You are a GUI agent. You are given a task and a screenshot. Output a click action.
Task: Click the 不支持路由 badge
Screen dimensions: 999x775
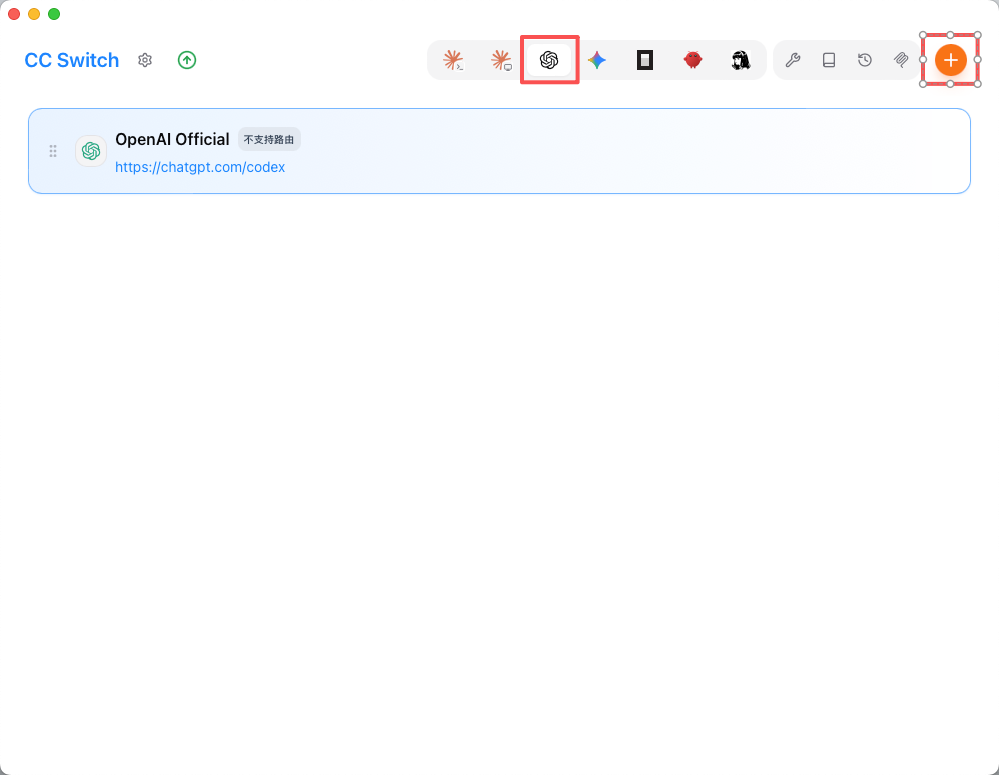(x=269, y=140)
